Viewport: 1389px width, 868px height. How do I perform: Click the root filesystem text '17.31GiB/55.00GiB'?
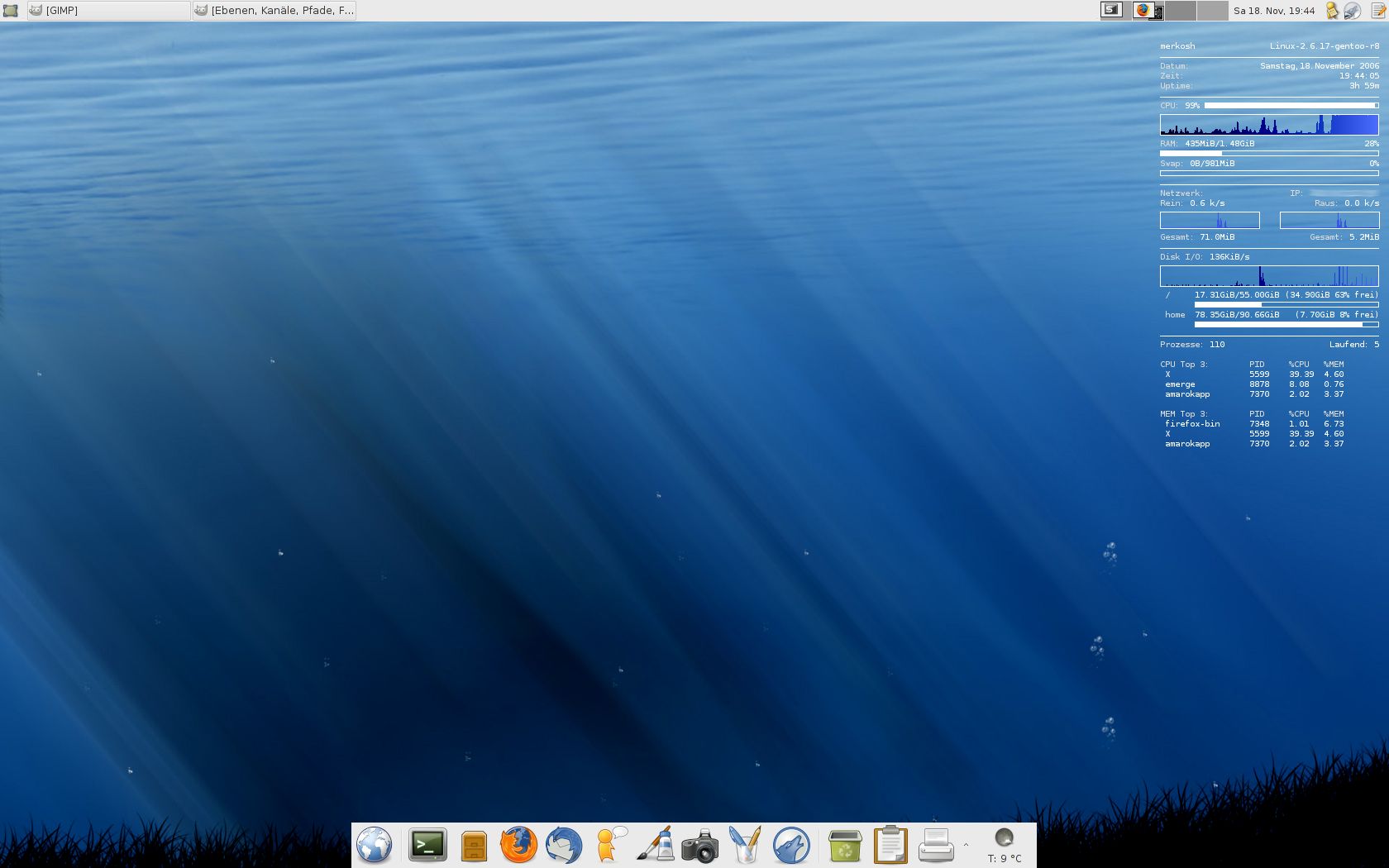coord(1237,295)
